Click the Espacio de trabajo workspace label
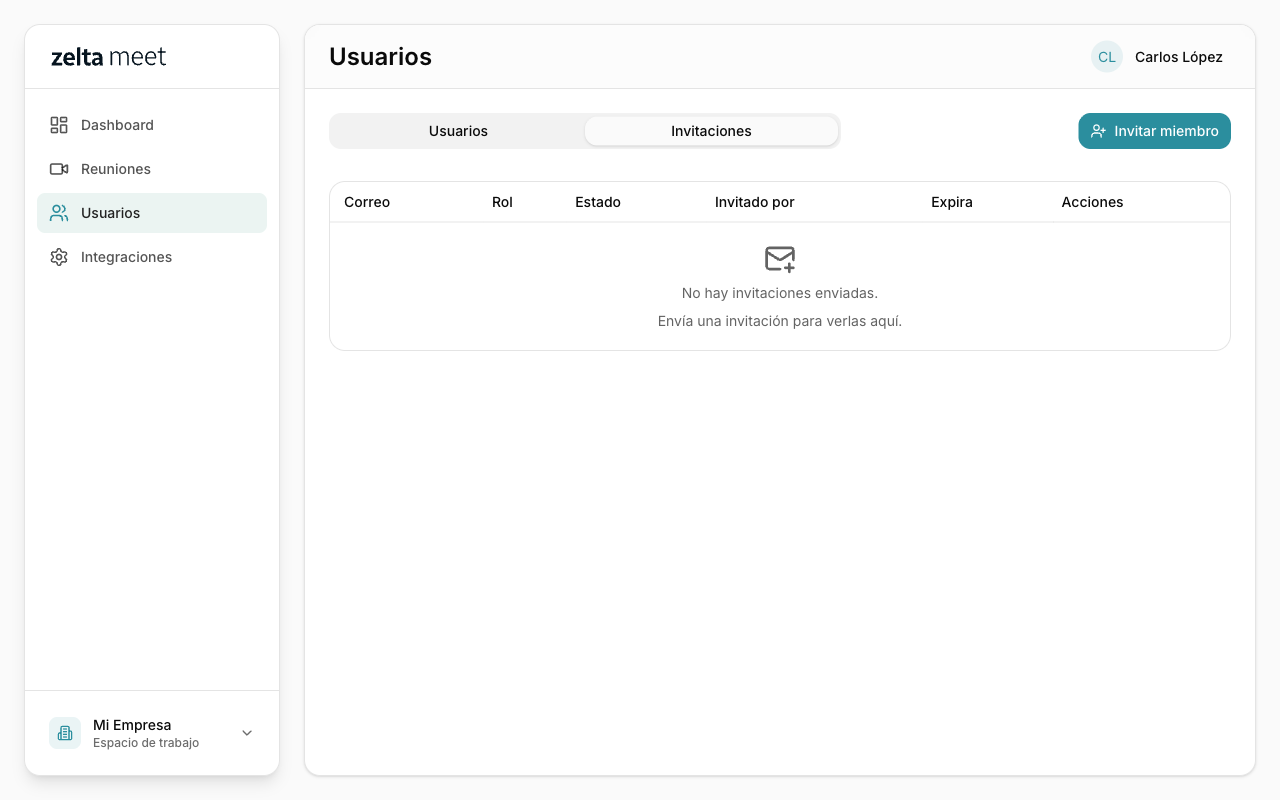This screenshot has height=800, width=1280. (x=146, y=743)
